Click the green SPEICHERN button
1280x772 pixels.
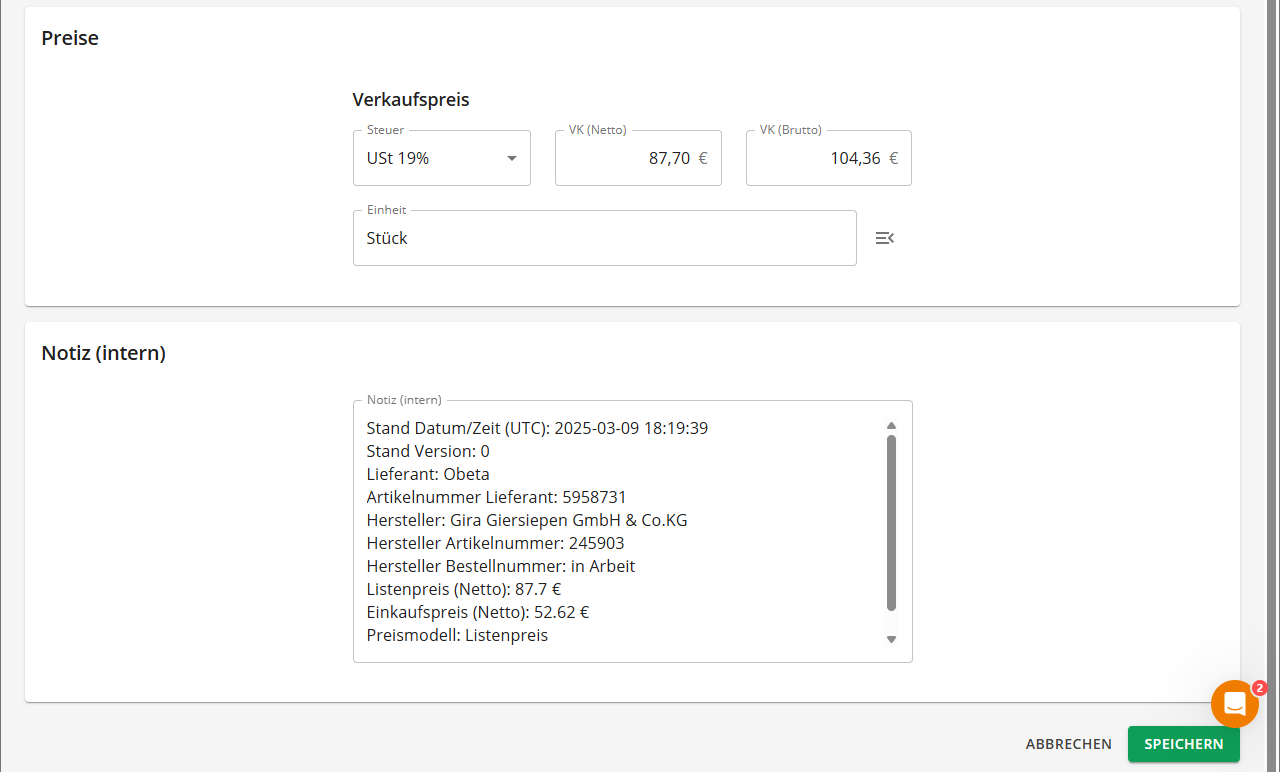coord(1184,744)
